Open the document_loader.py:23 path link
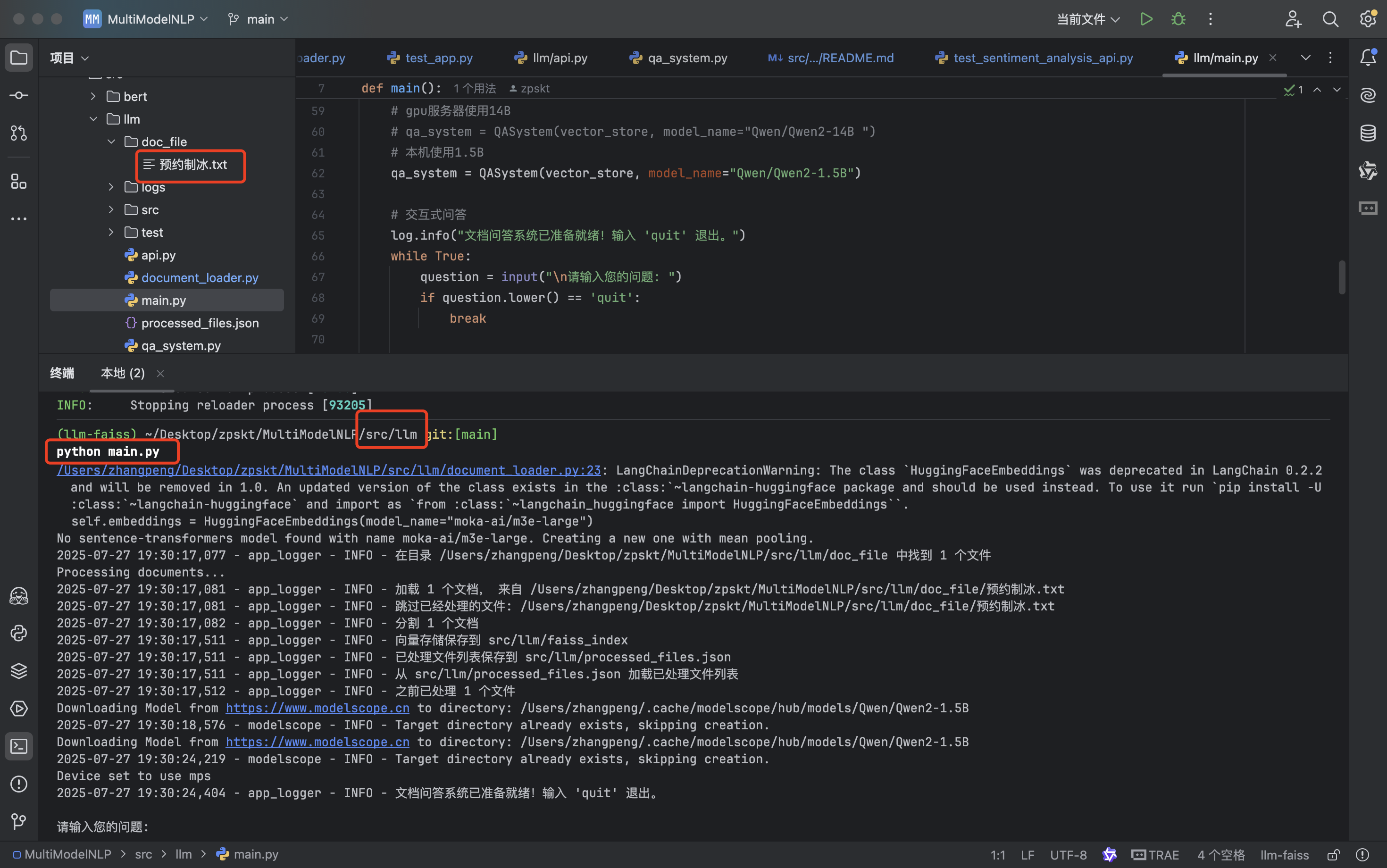The image size is (1387, 868). coord(328,470)
